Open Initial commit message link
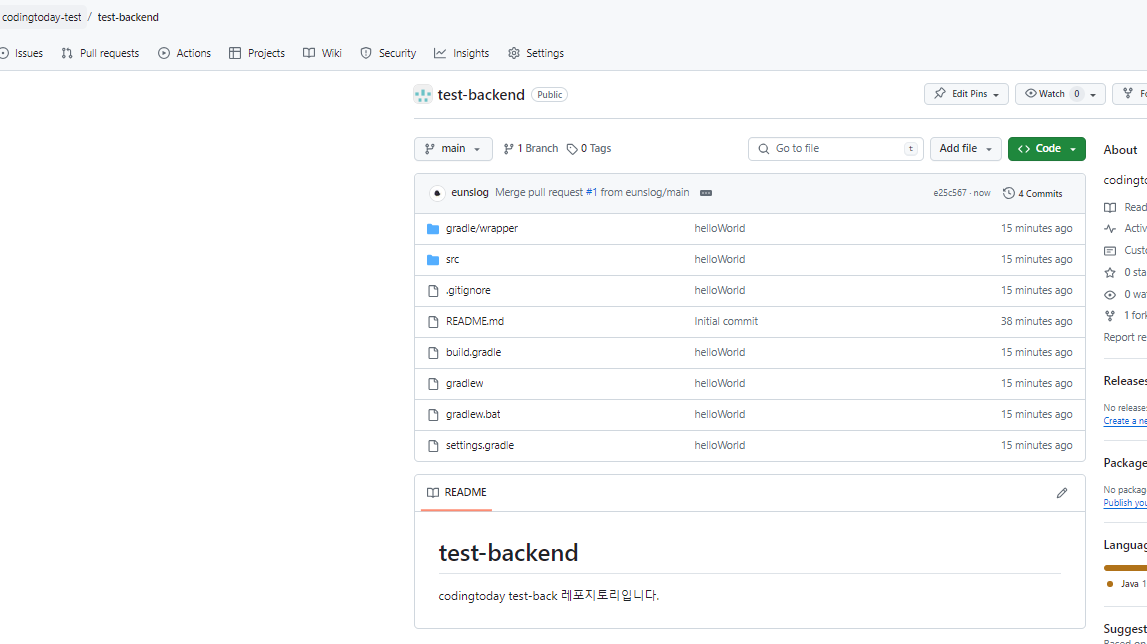Image resolution: width=1147 pixels, height=644 pixels. click(726, 321)
